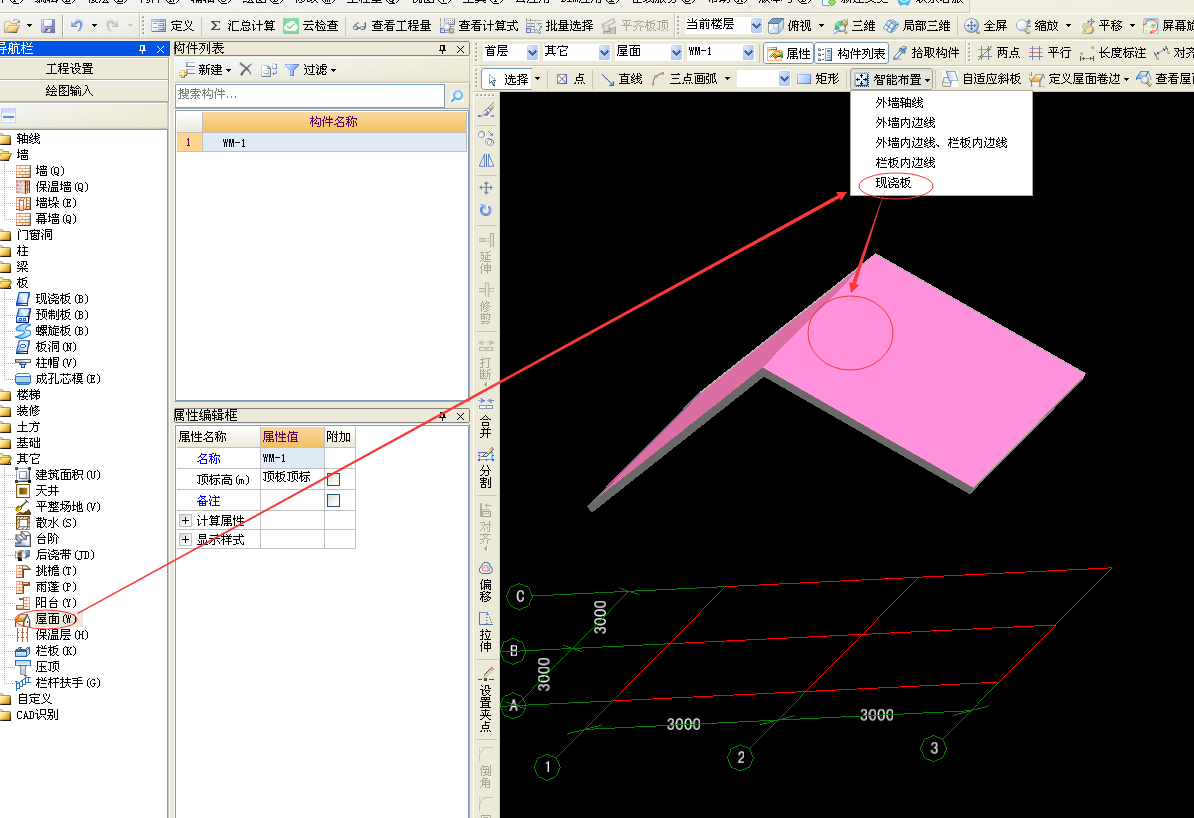
Task: Click 自适应斜板 adaptive slope tool
Action: 982,79
